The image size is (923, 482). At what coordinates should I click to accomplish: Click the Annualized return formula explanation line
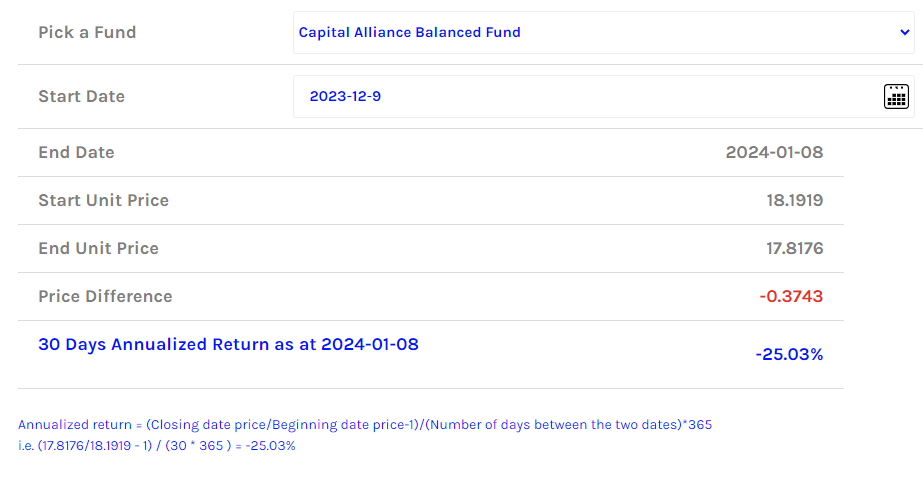tap(365, 425)
